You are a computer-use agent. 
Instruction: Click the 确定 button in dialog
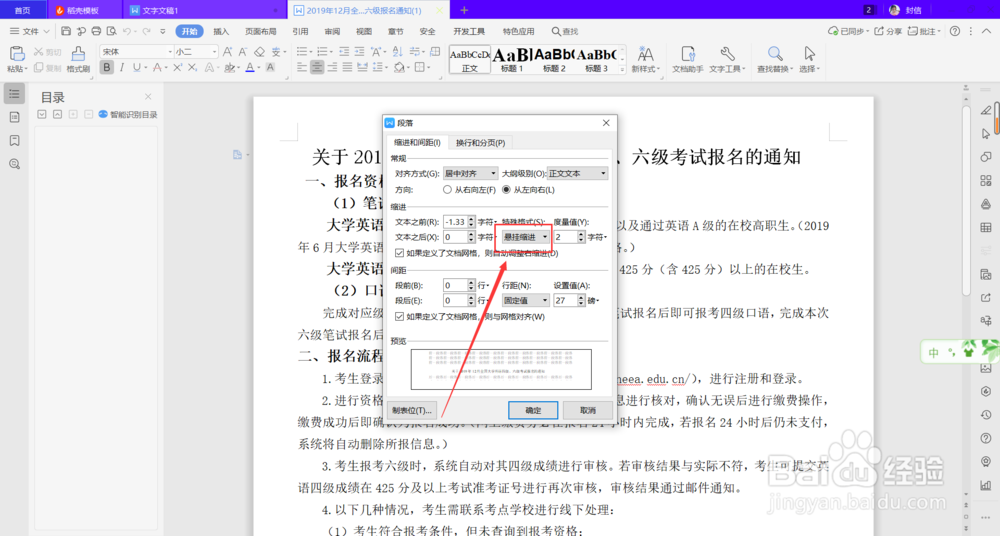533,410
